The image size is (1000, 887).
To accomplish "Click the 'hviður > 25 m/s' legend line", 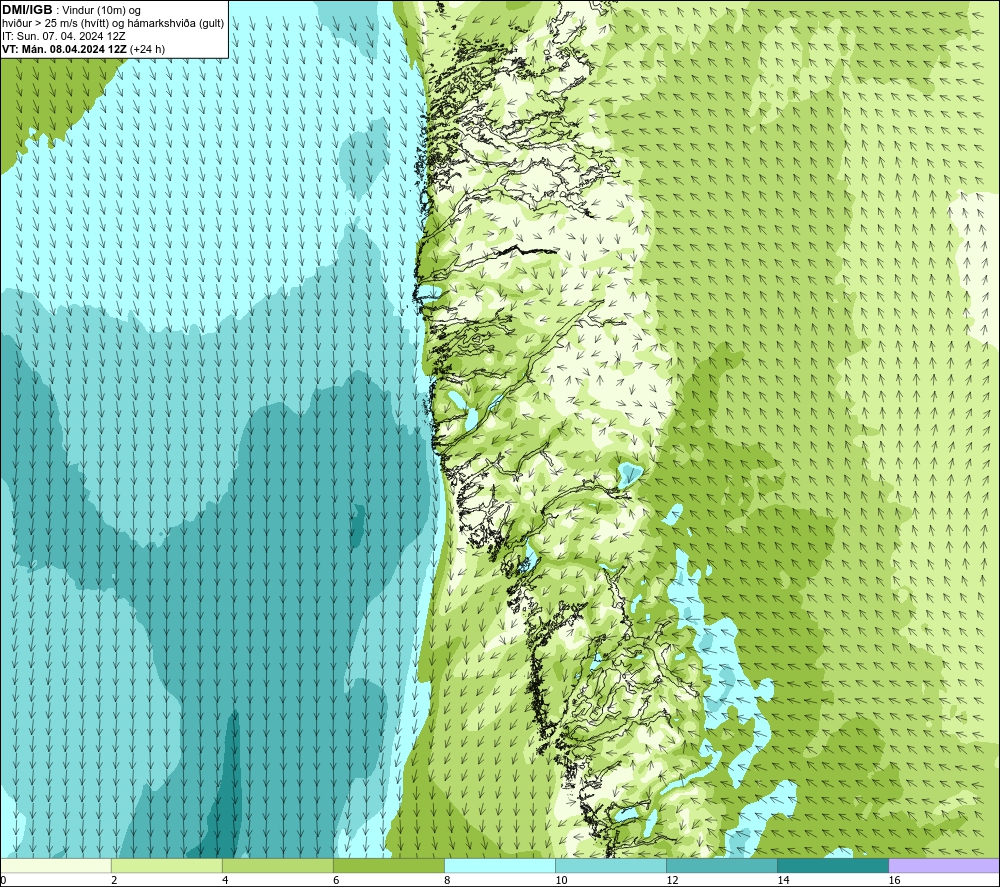I will (113, 23).
